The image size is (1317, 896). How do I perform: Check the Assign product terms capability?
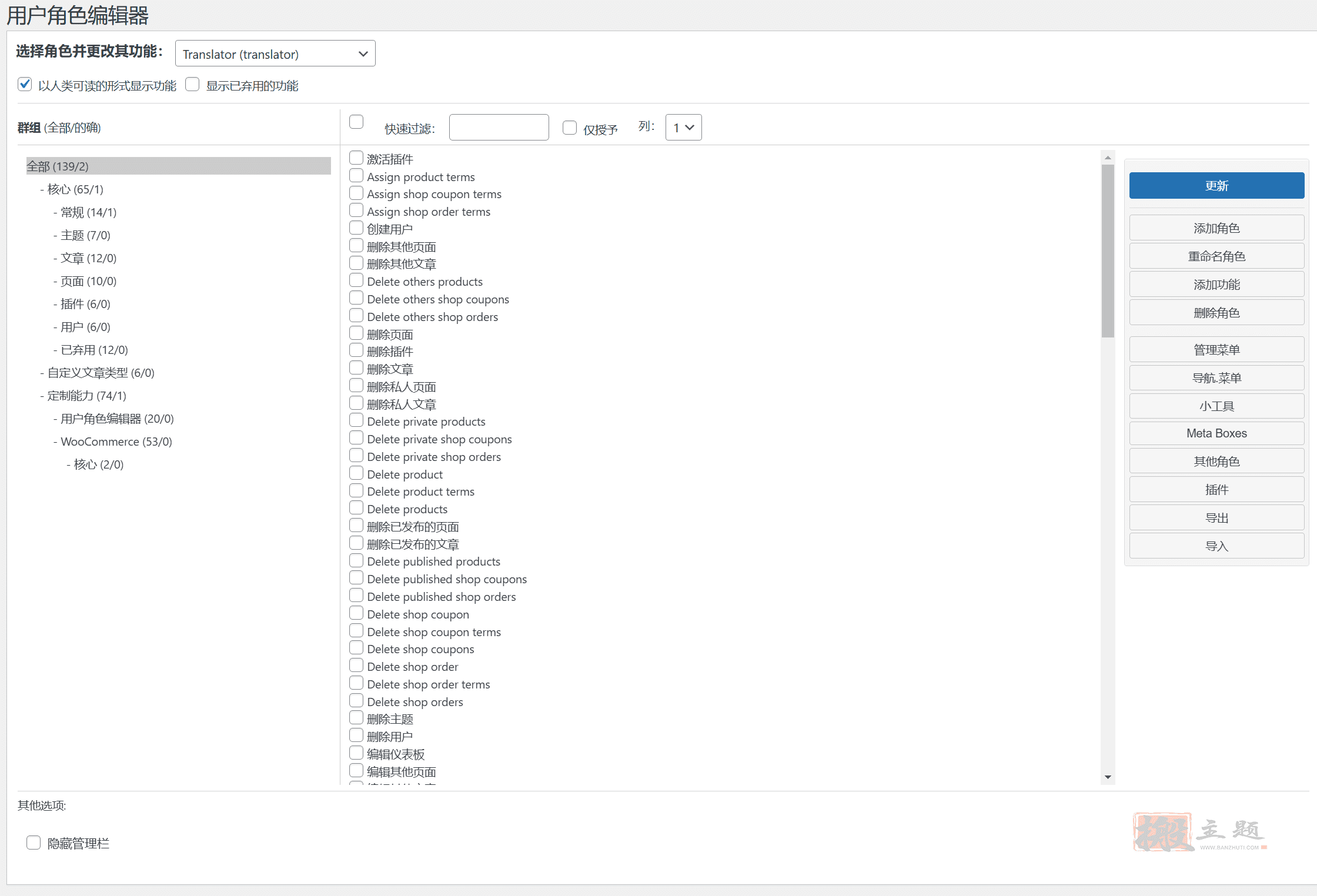pyautogui.click(x=356, y=175)
